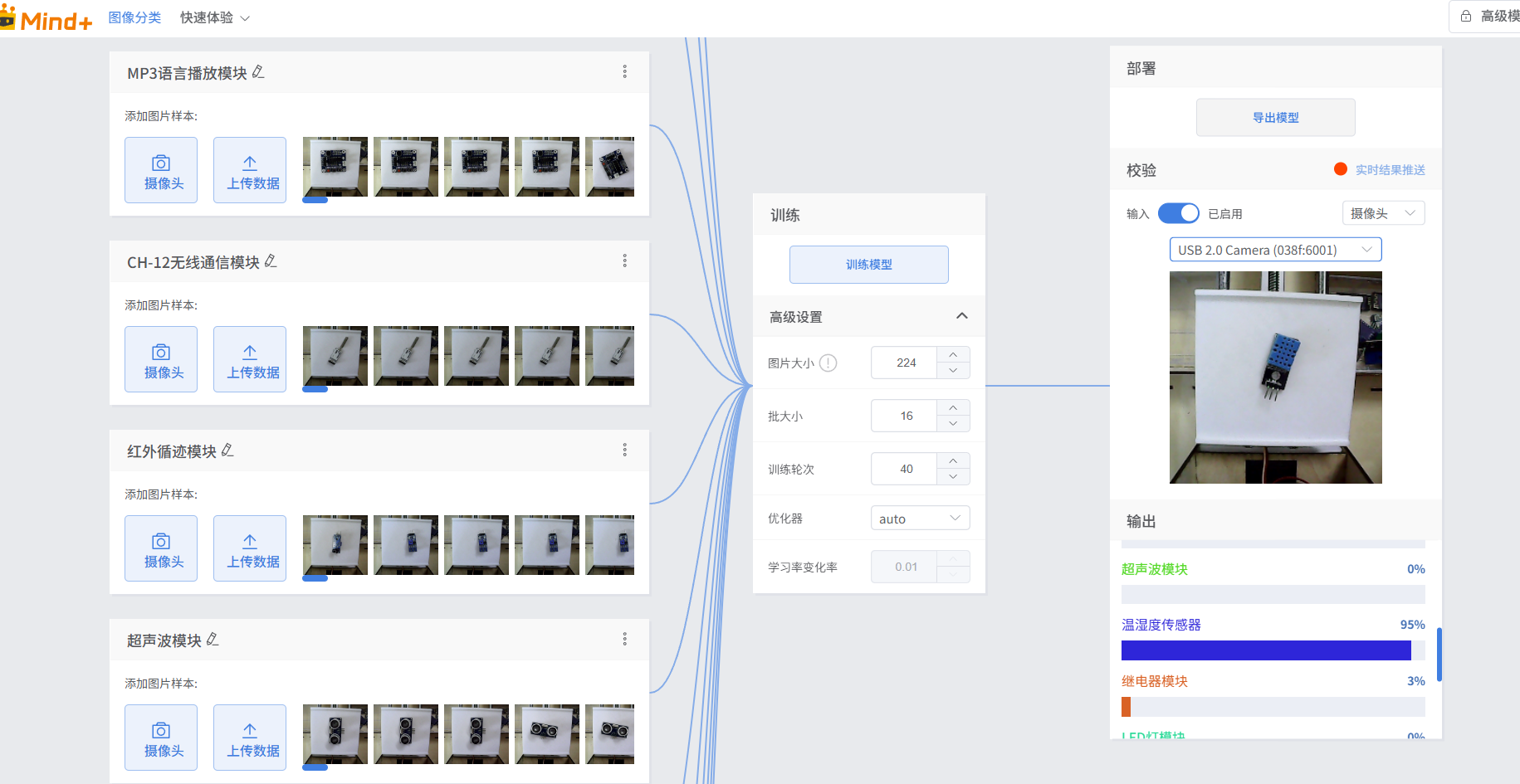Select the 图像分类 tab
The image size is (1520, 784).
click(x=134, y=17)
